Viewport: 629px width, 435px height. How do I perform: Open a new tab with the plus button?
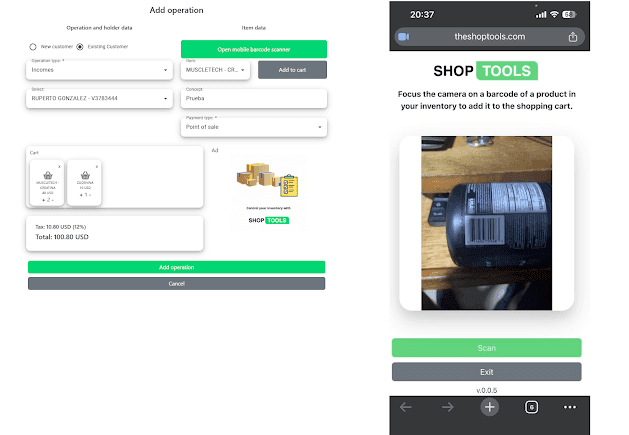489,407
